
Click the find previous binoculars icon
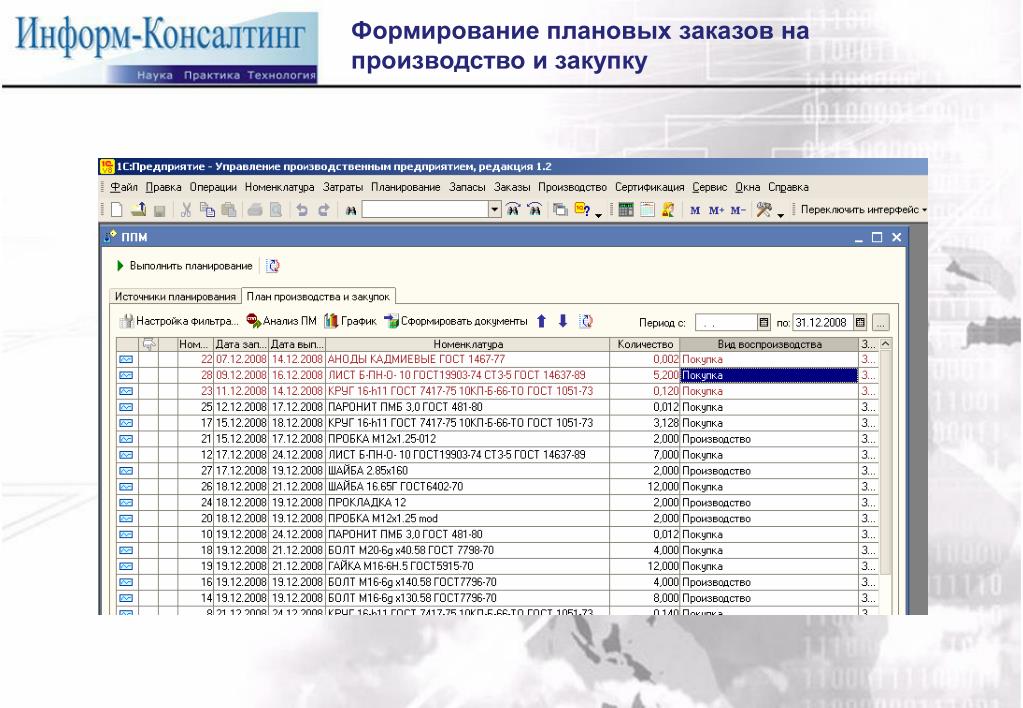tap(534, 209)
